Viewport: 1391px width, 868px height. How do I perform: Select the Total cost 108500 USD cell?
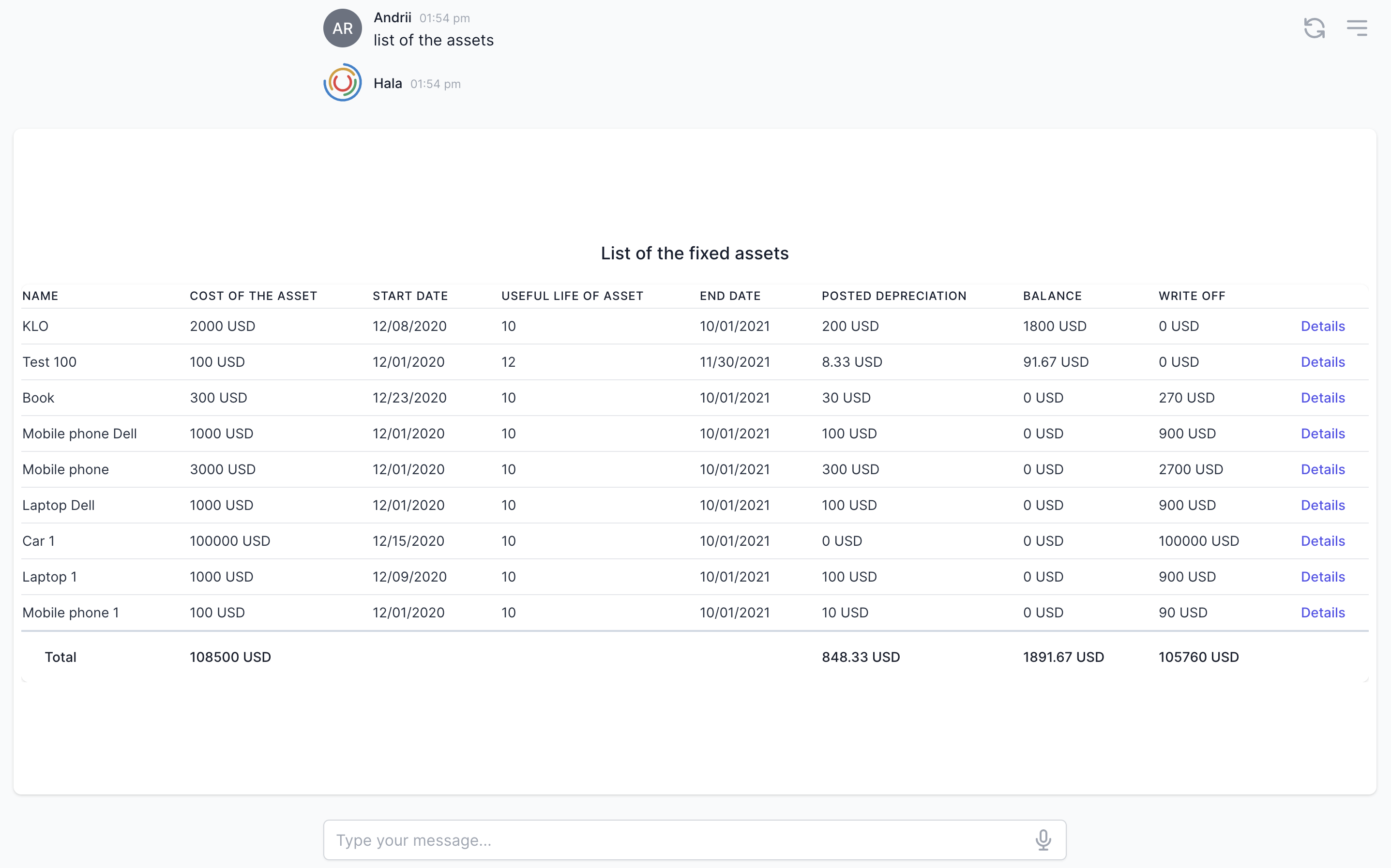tap(230, 657)
